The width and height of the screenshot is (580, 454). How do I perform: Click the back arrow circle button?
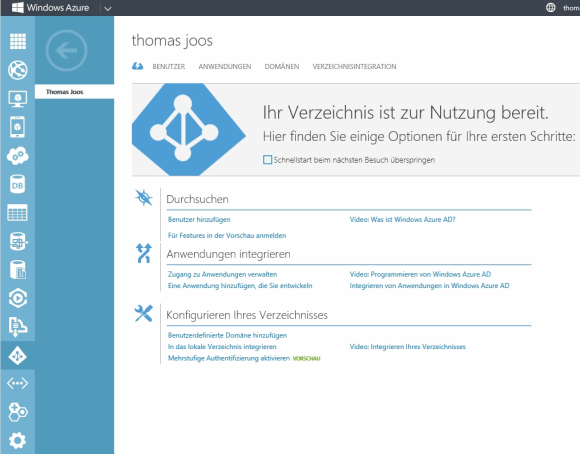point(67,50)
